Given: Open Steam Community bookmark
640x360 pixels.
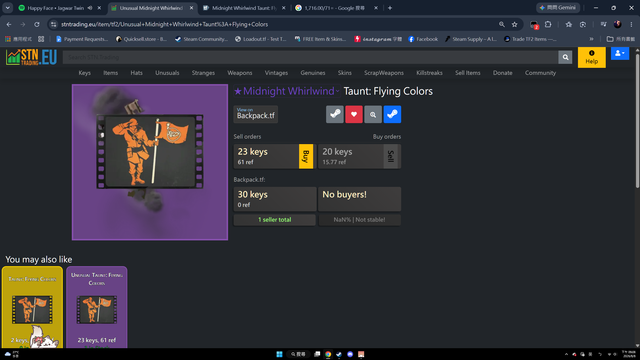Looking at the screenshot, I should tap(201, 39).
